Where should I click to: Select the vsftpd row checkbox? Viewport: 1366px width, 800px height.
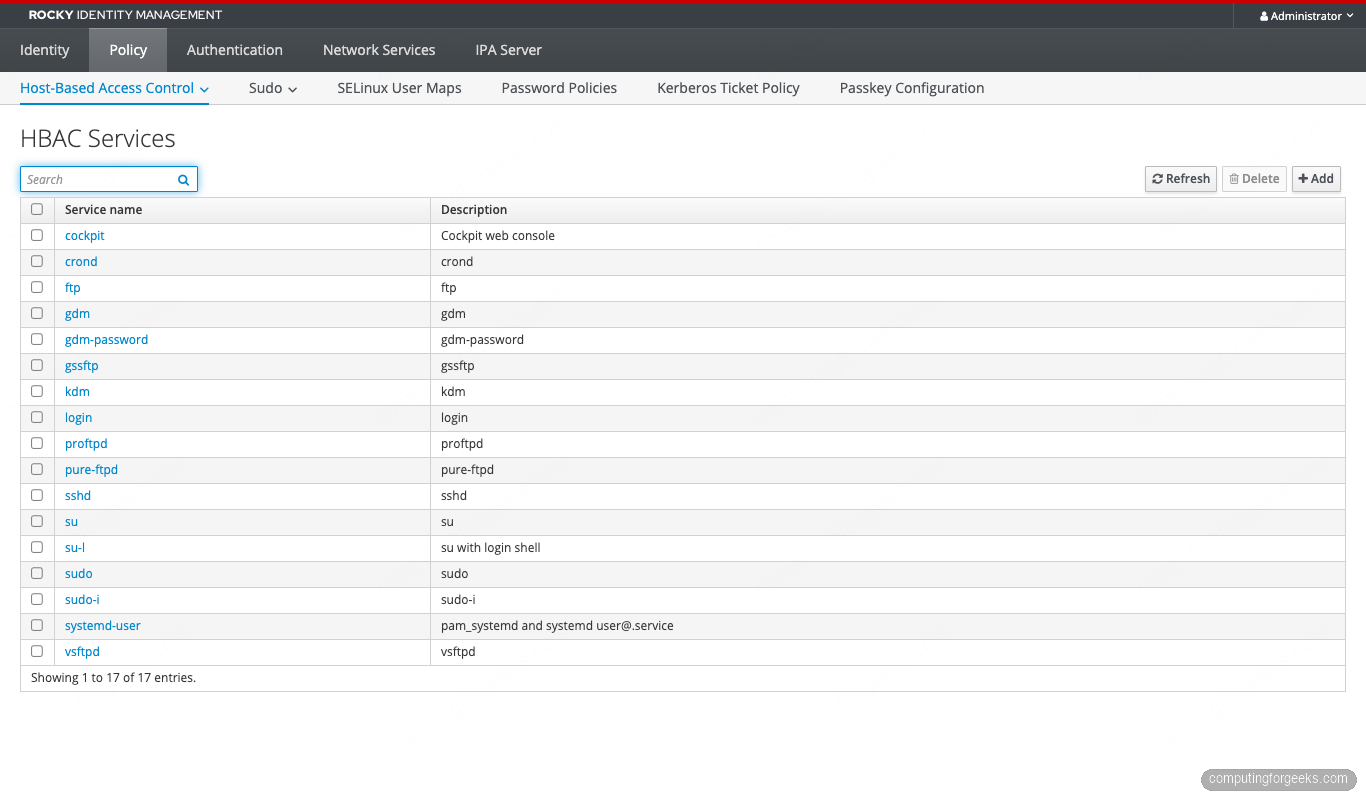coord(37,651)
